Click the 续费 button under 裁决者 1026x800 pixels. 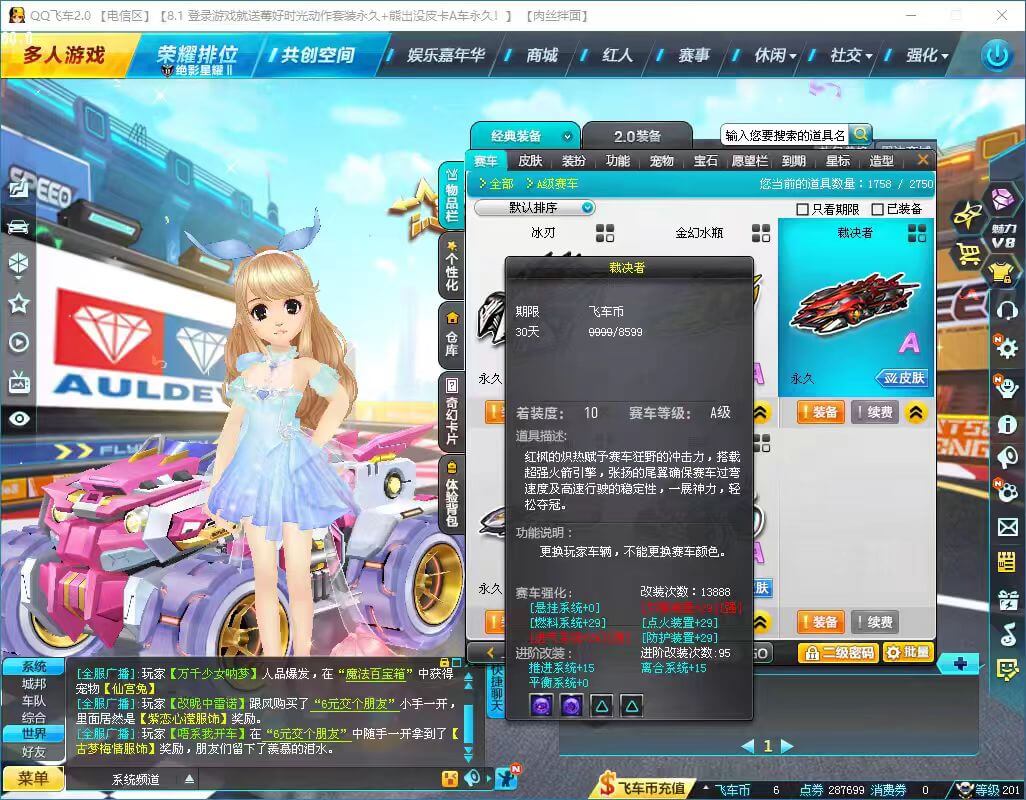click(x=875, y=412)
